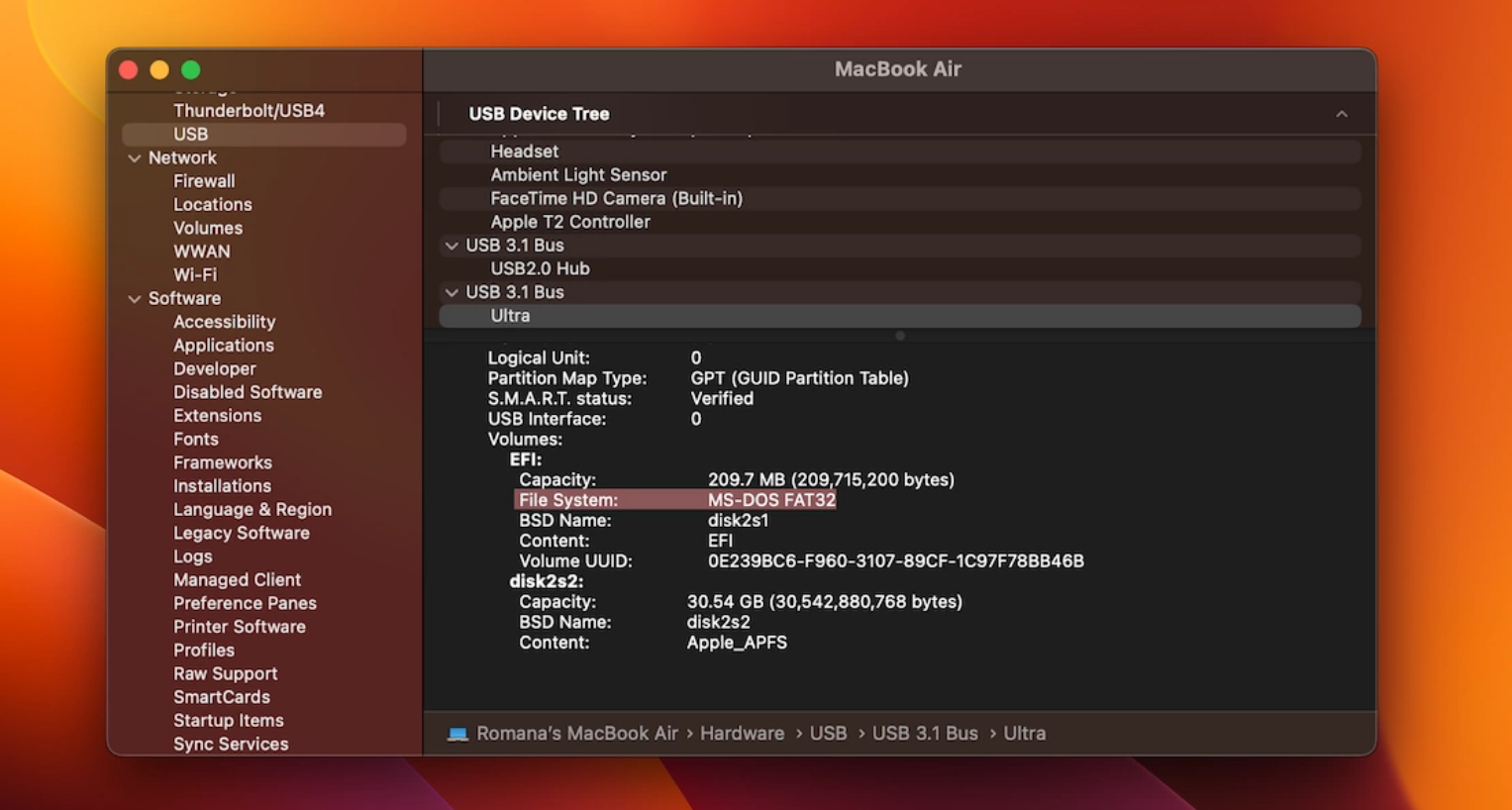This screenshot has height=810, width=1512.
Task: Click the S.M.A.R.T. status Verified value
Action: pos(722,399)
